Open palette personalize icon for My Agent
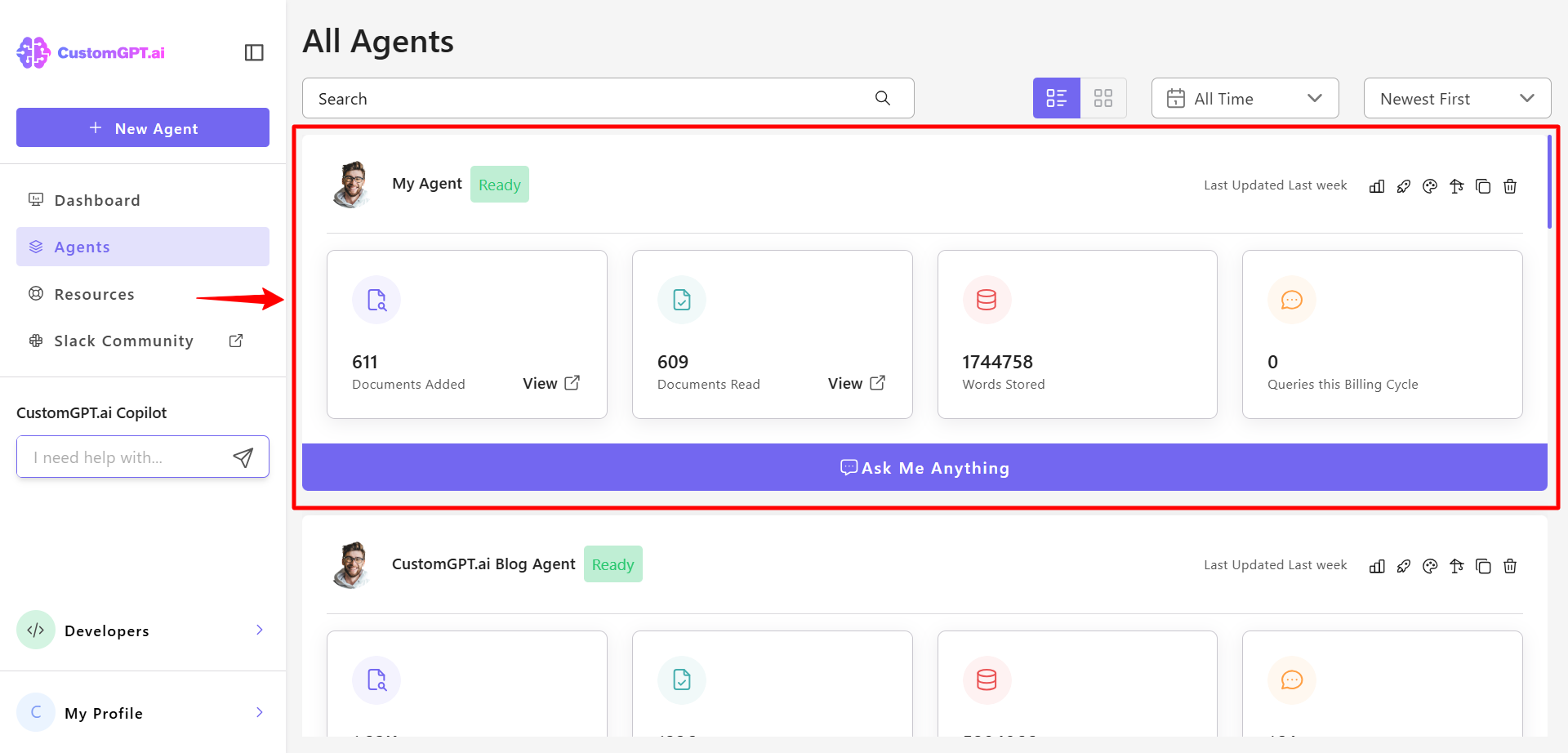This screenshot has width=1568, height=753. [1430, 186]
